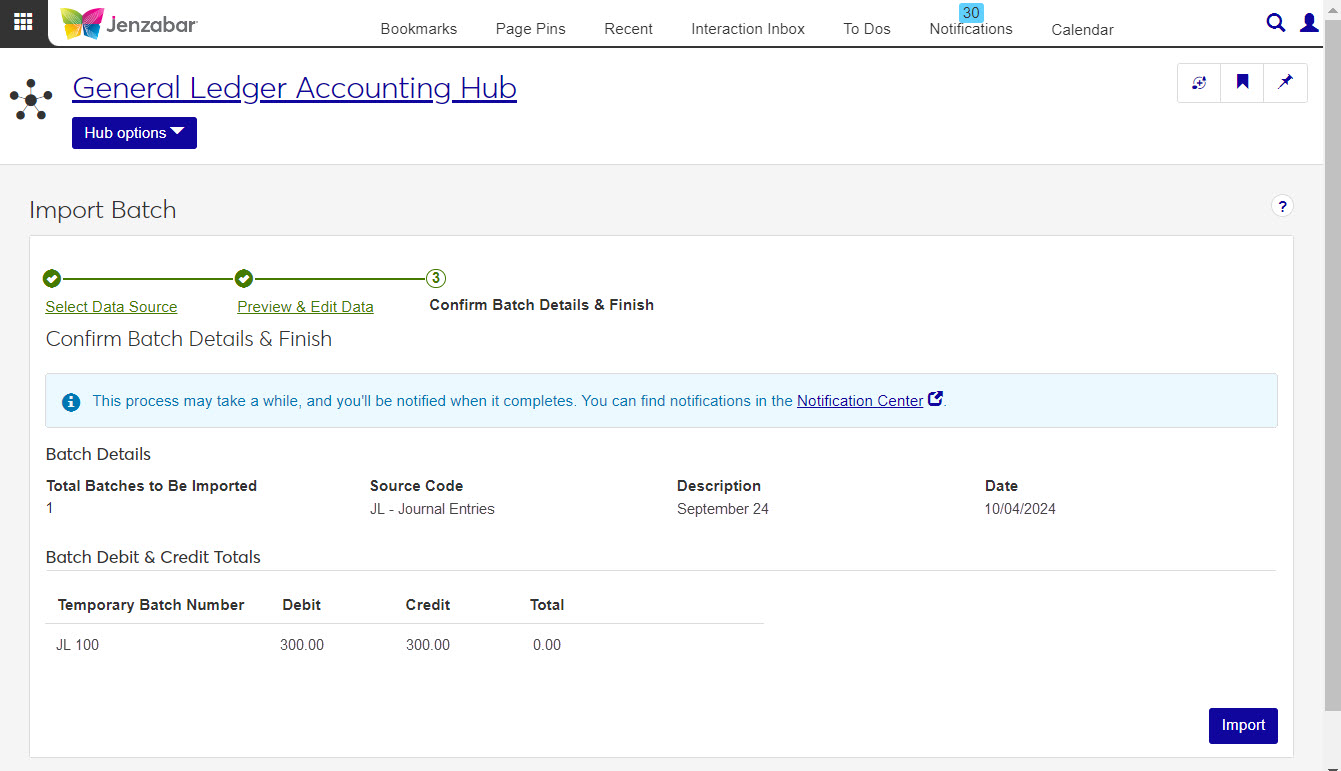Screen dimensions: 1341x771
Task: Expand the Hub options dropdown
Action: (x=134, y=133)
